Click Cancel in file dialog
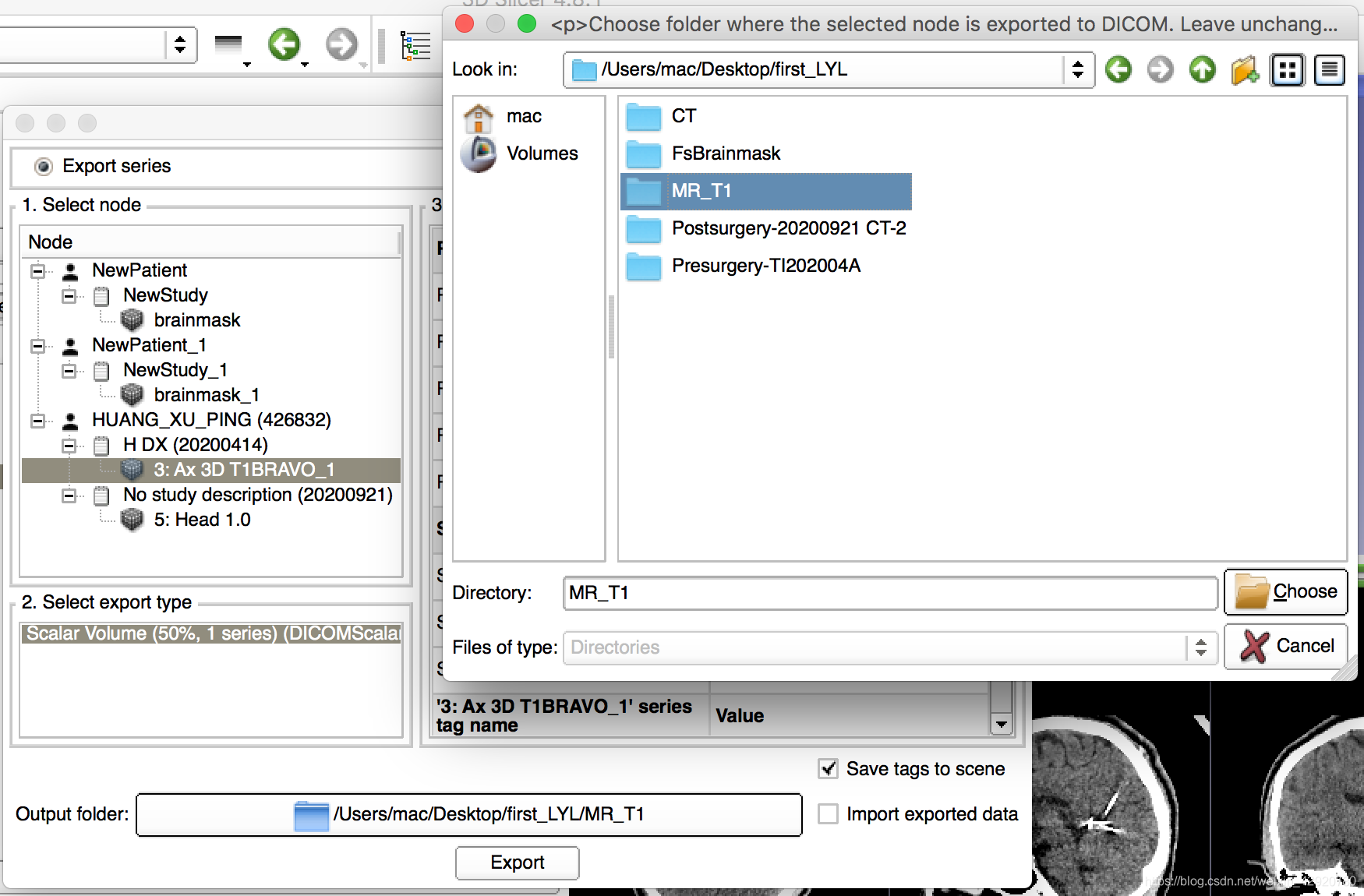Image resolution: width=1364 pixels, height=896 pixels. point(1286,646)
